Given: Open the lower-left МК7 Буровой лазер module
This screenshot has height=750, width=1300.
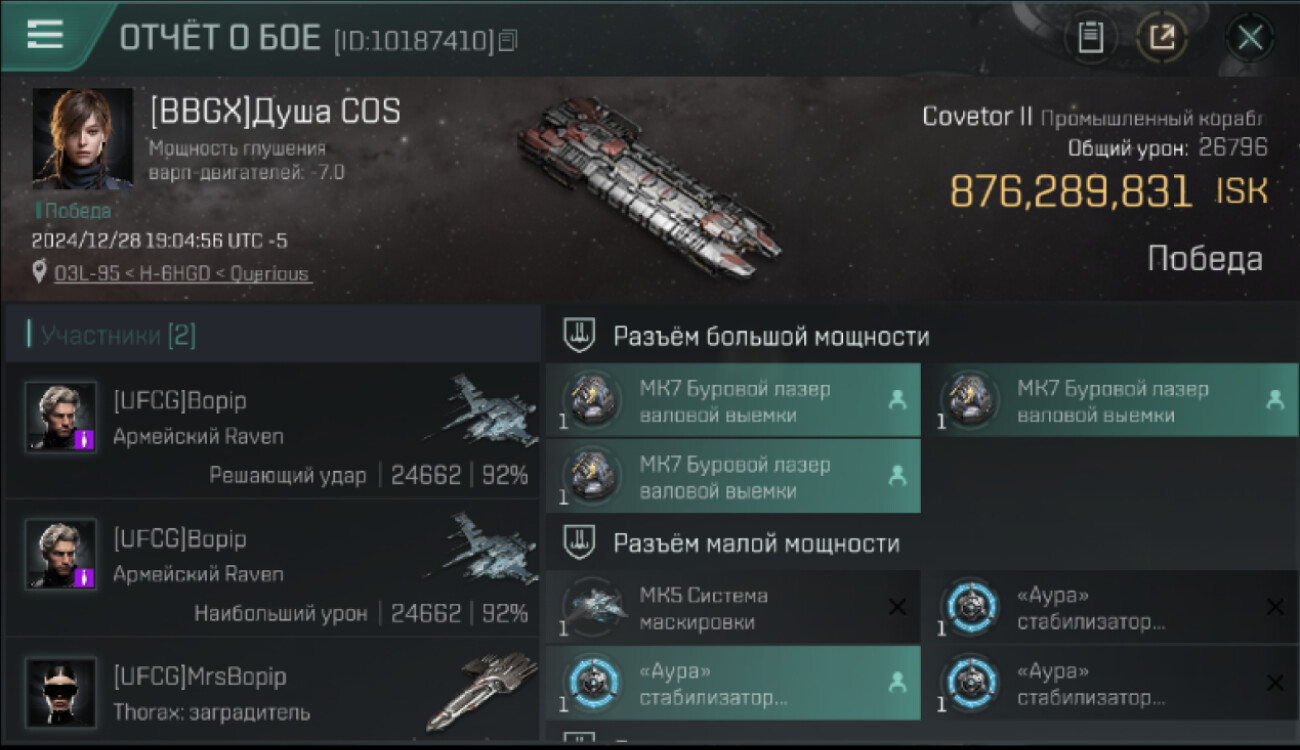Looking at the screenshot, I should click(733, 477).
